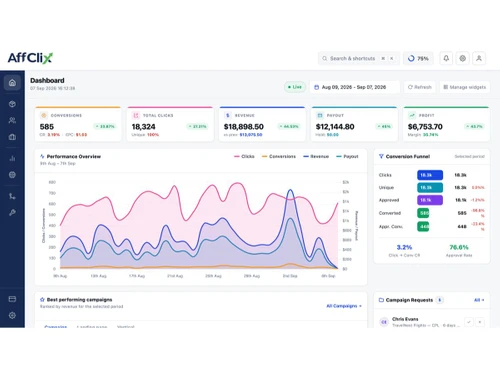The width and height of the screenshot is (500, 375).
Task: Open the users icon in the sidebar
Action: (12, 120)
